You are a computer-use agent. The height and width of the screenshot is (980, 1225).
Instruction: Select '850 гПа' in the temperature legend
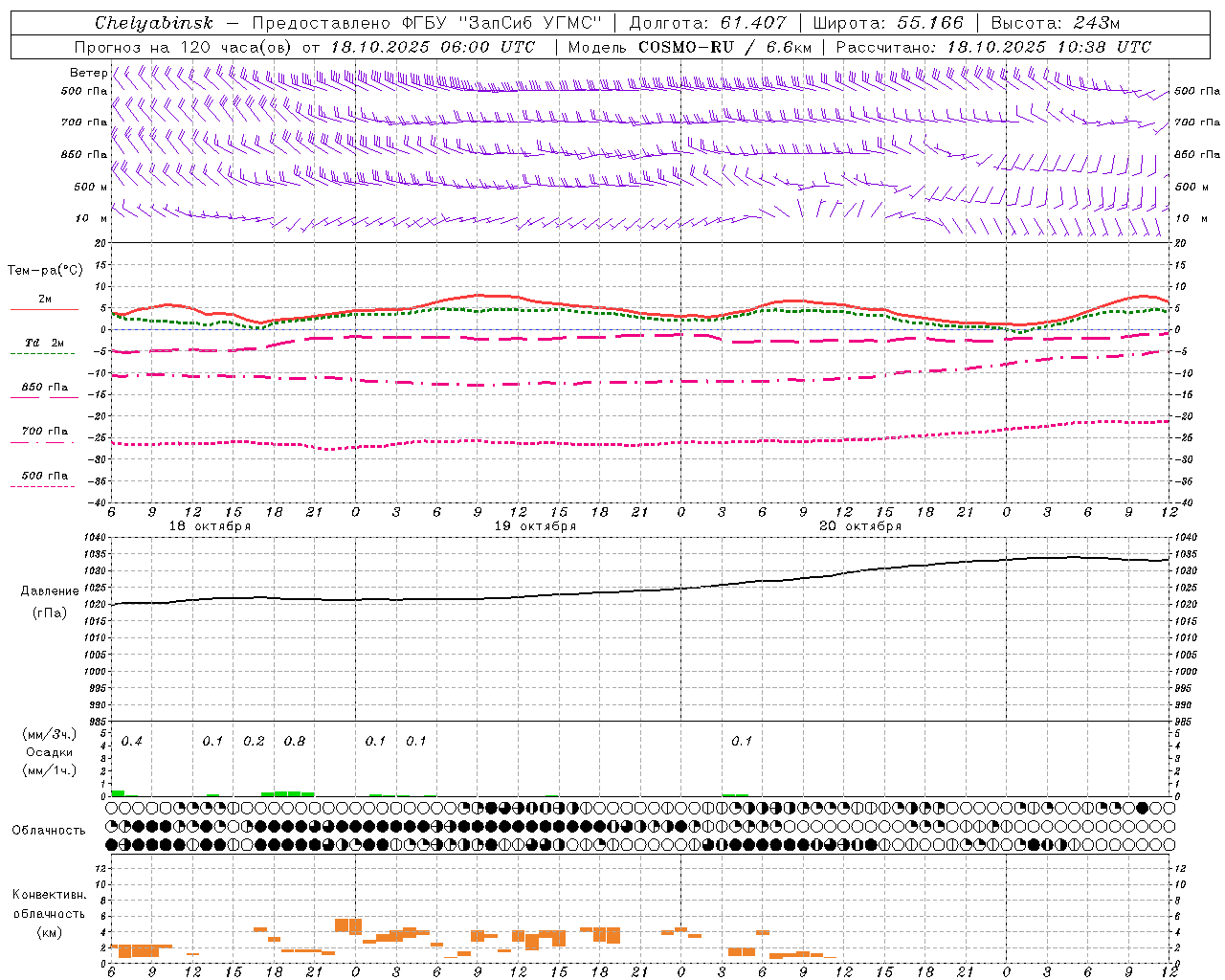coord(45,388)
